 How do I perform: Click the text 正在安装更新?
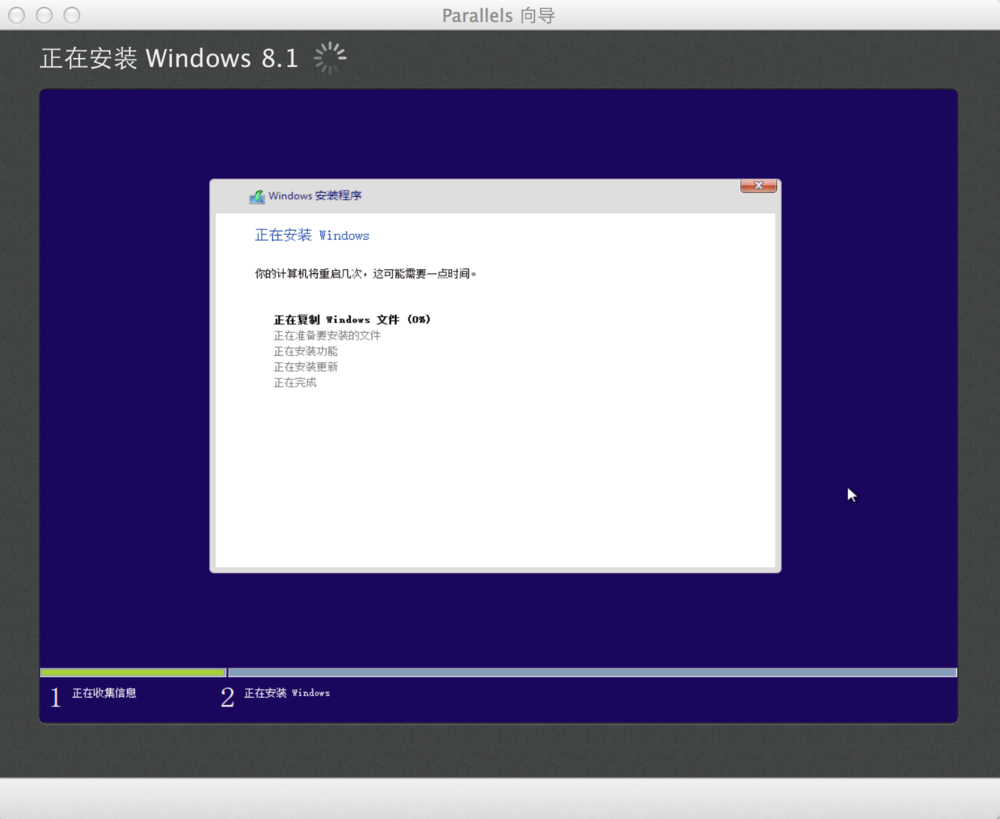pyautogui.click(x=305, y=367)
